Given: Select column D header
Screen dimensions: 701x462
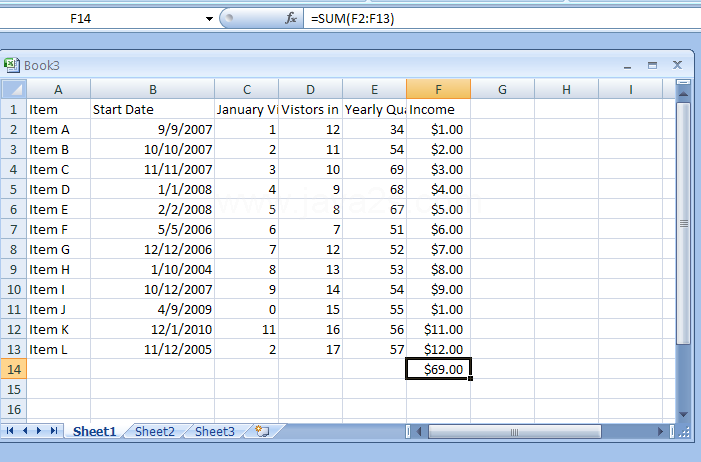Looking at the screenshot, I should coord(311,89).
